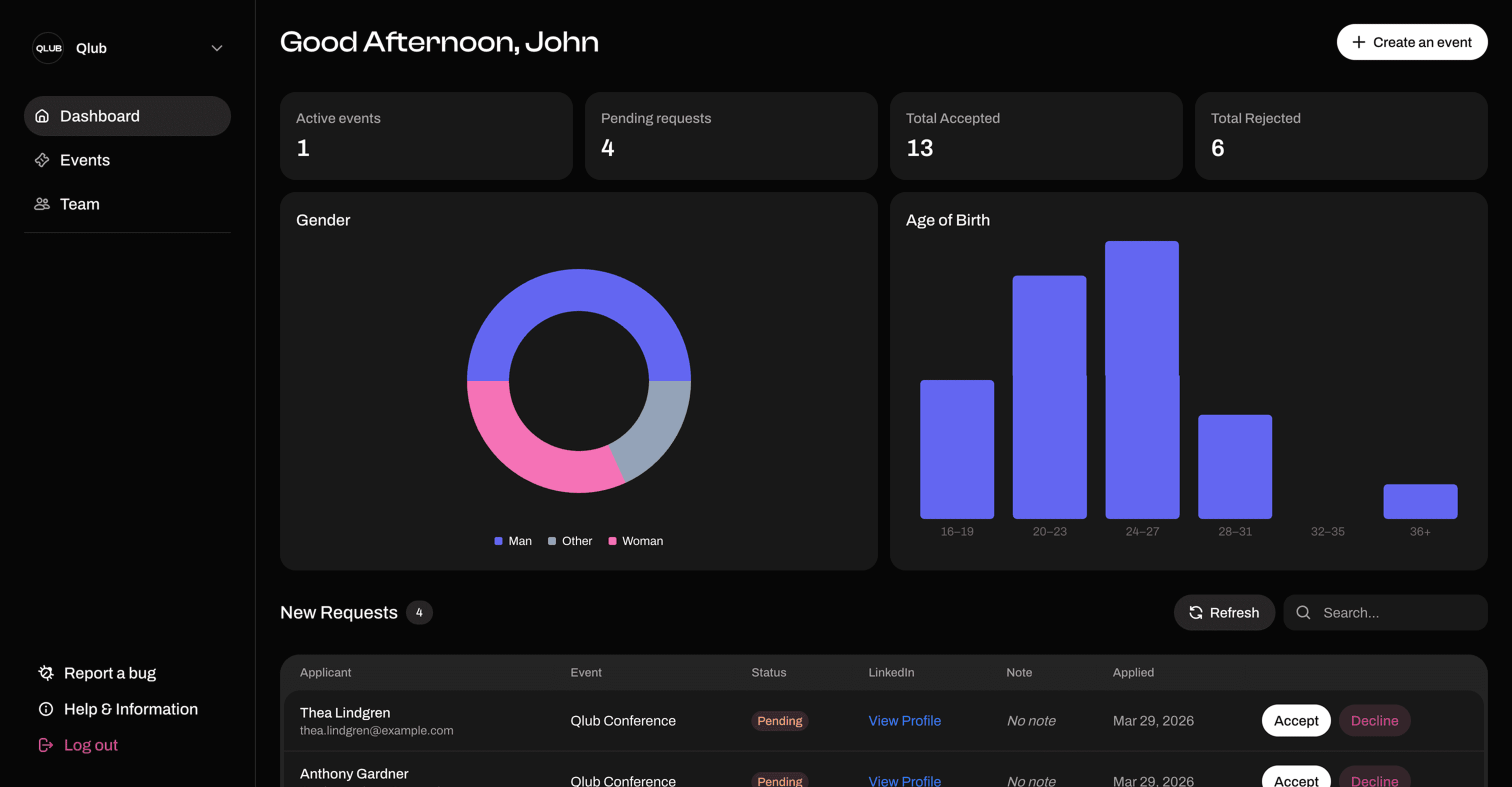Click the Dashboard home icon
Screen dimensions: 1512x787
click(x=41, y=116)
